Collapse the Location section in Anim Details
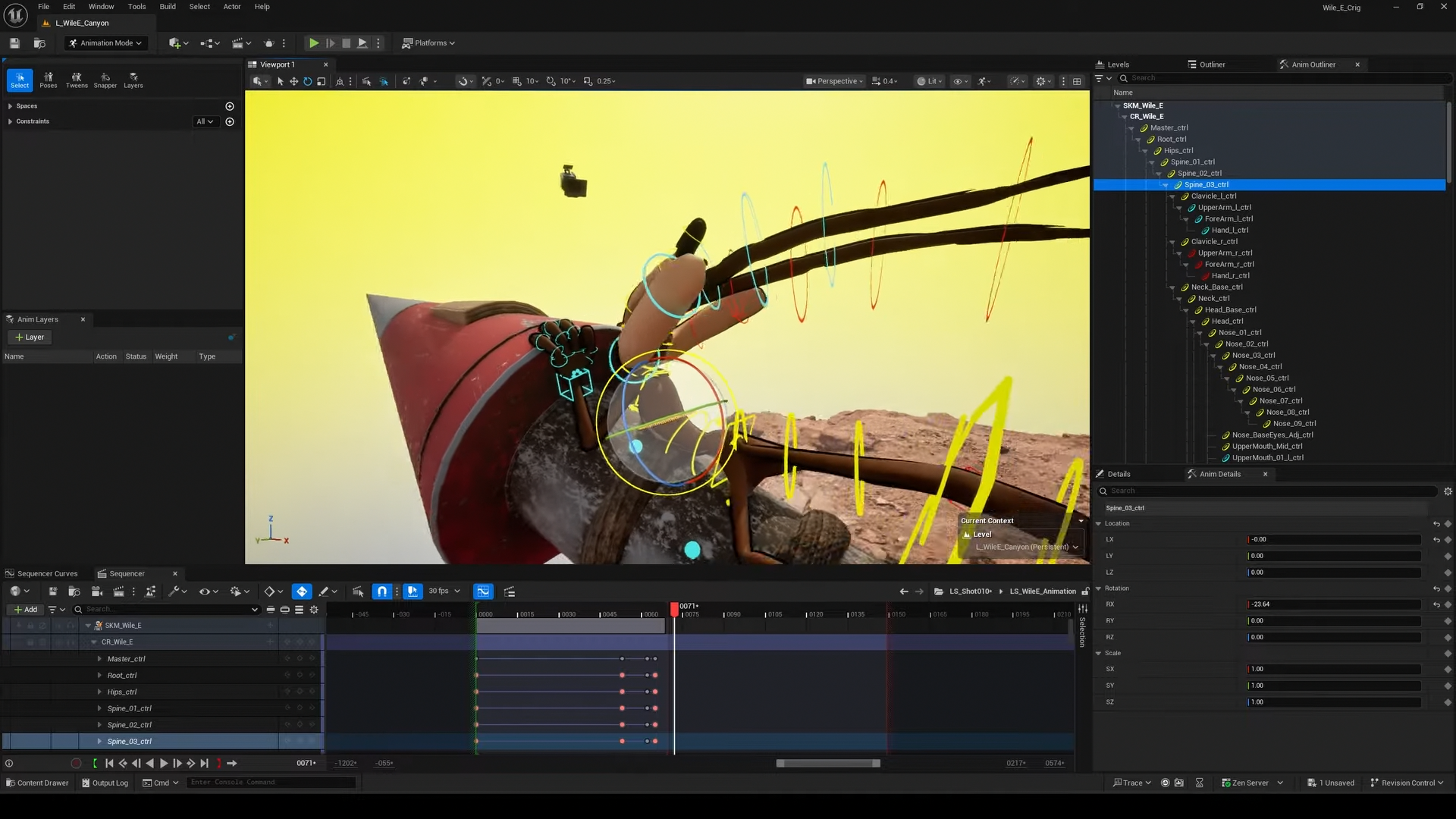Image resolution: width=1456 pixels, height=819 pixels. [x=1098, y=524]
